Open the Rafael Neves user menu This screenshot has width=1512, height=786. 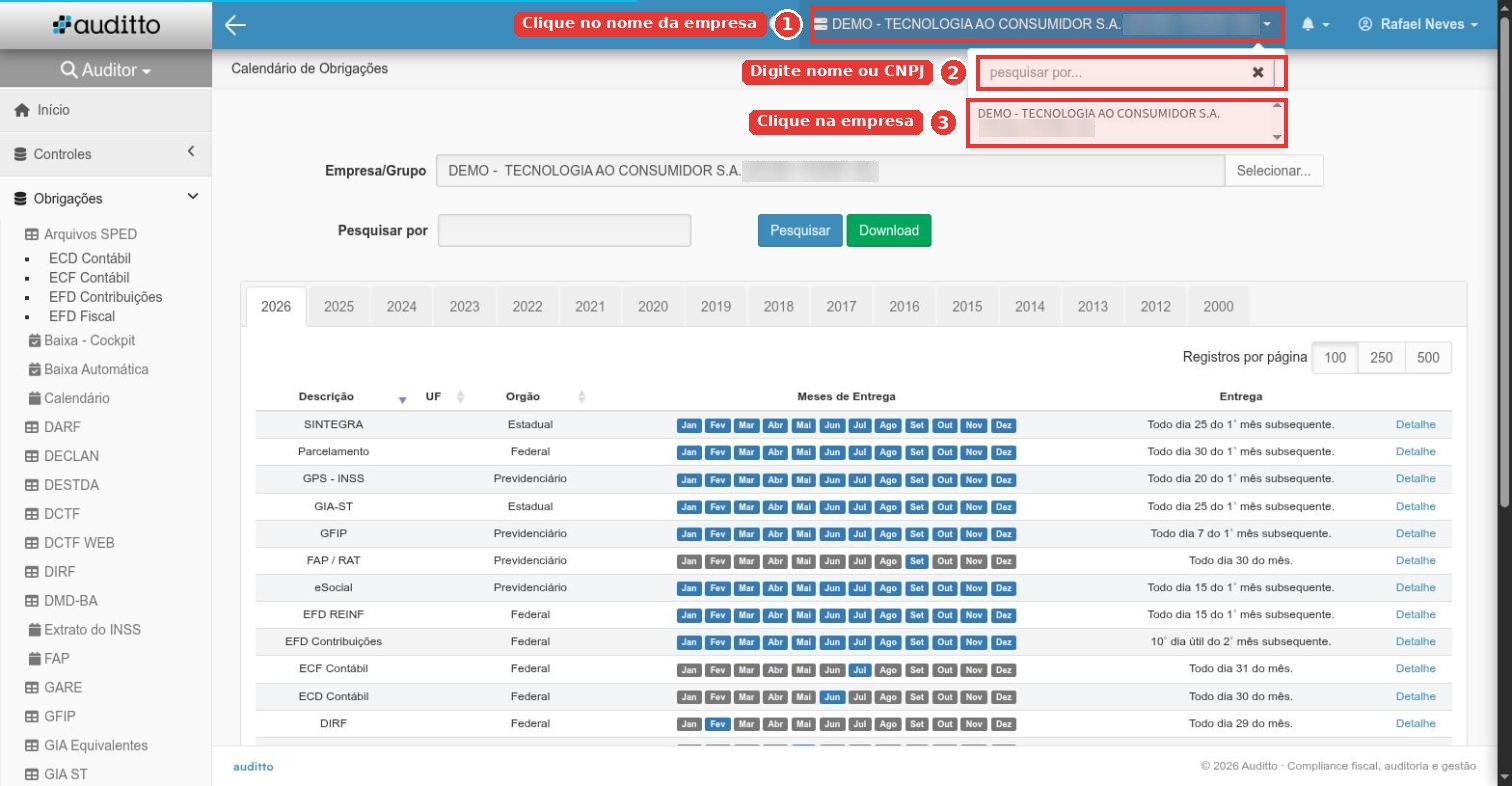[x=1418, y=25]
